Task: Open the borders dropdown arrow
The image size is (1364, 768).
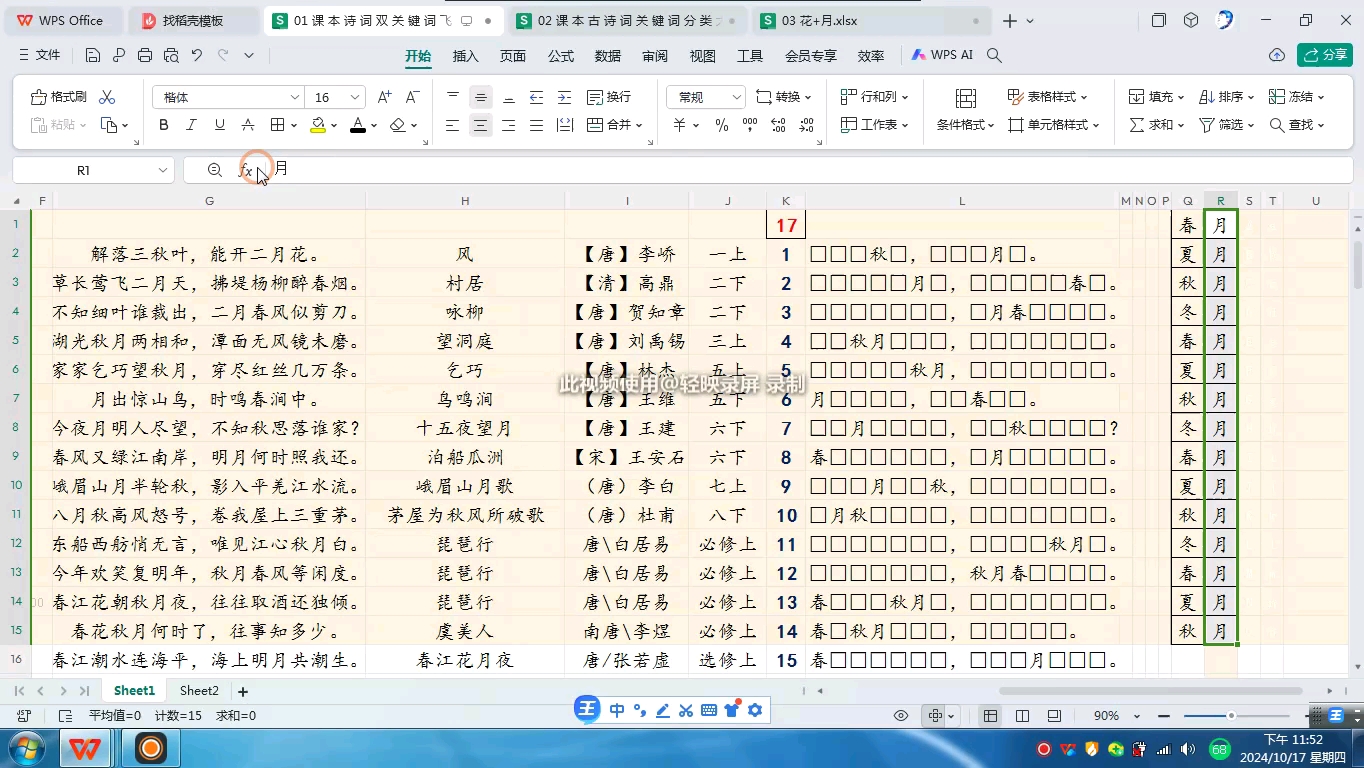Action: [x=293, y=125]
